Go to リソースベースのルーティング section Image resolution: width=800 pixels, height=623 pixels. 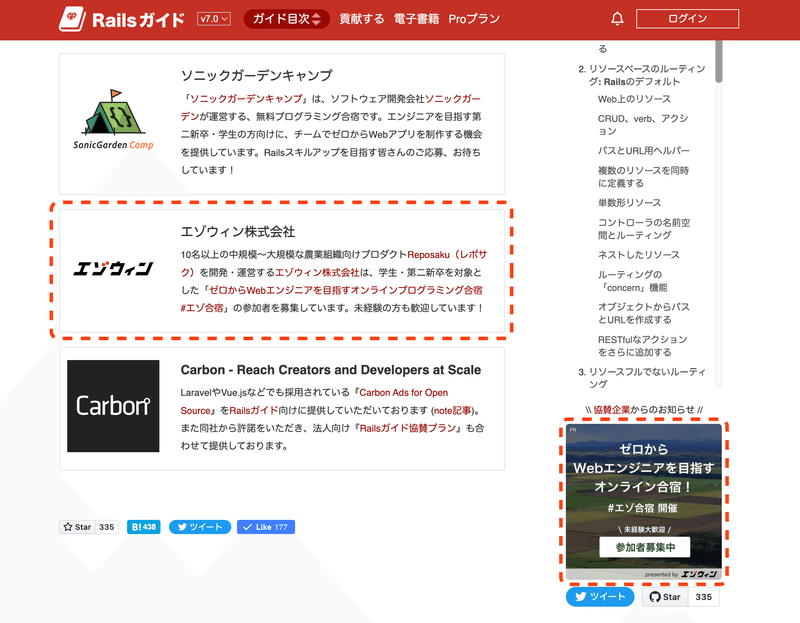pos(647,75)
